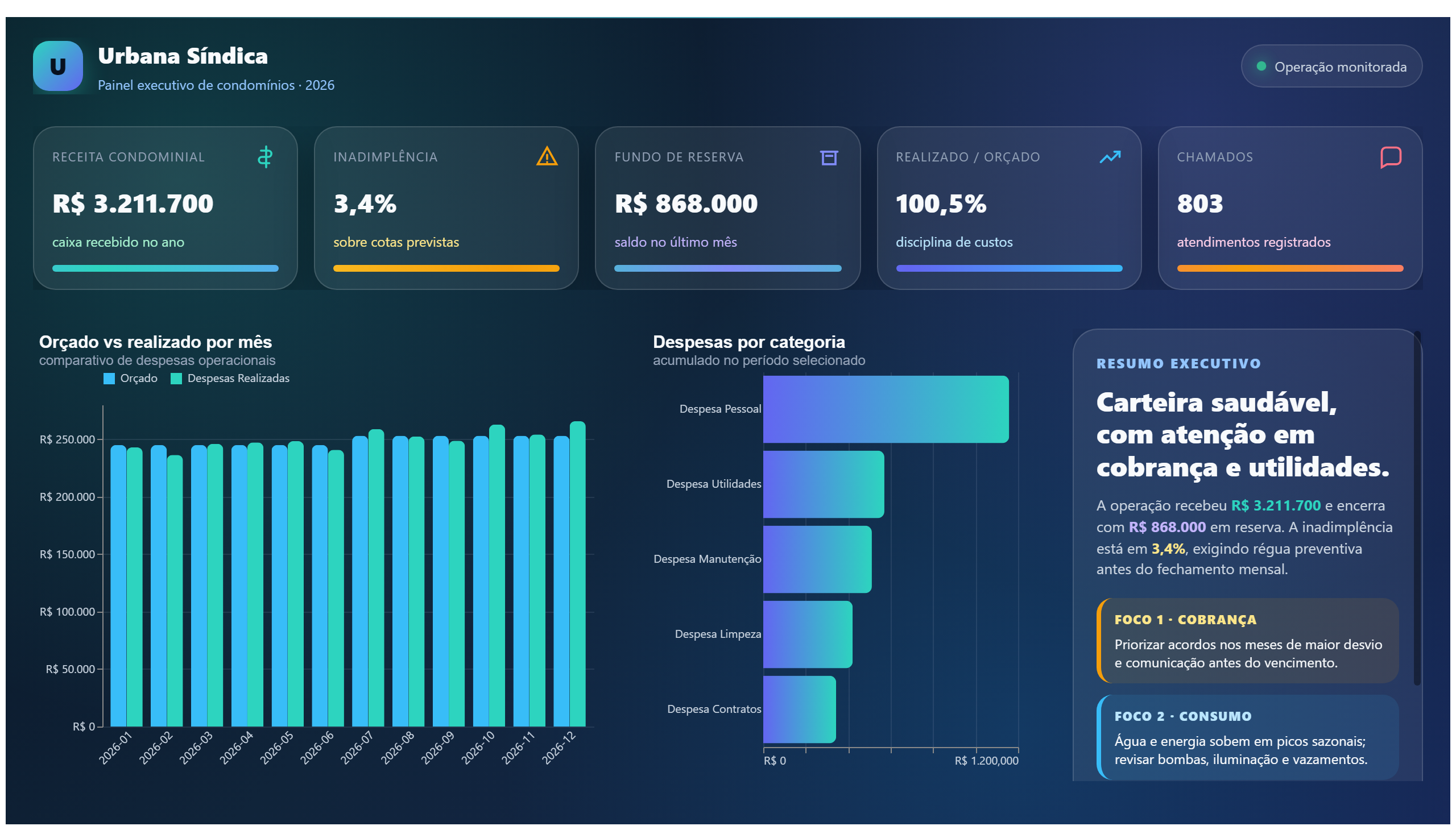Click the green status dot in Operação monitorada
The height and width of the screenshot is (830, 1456).
point(1261,66)
